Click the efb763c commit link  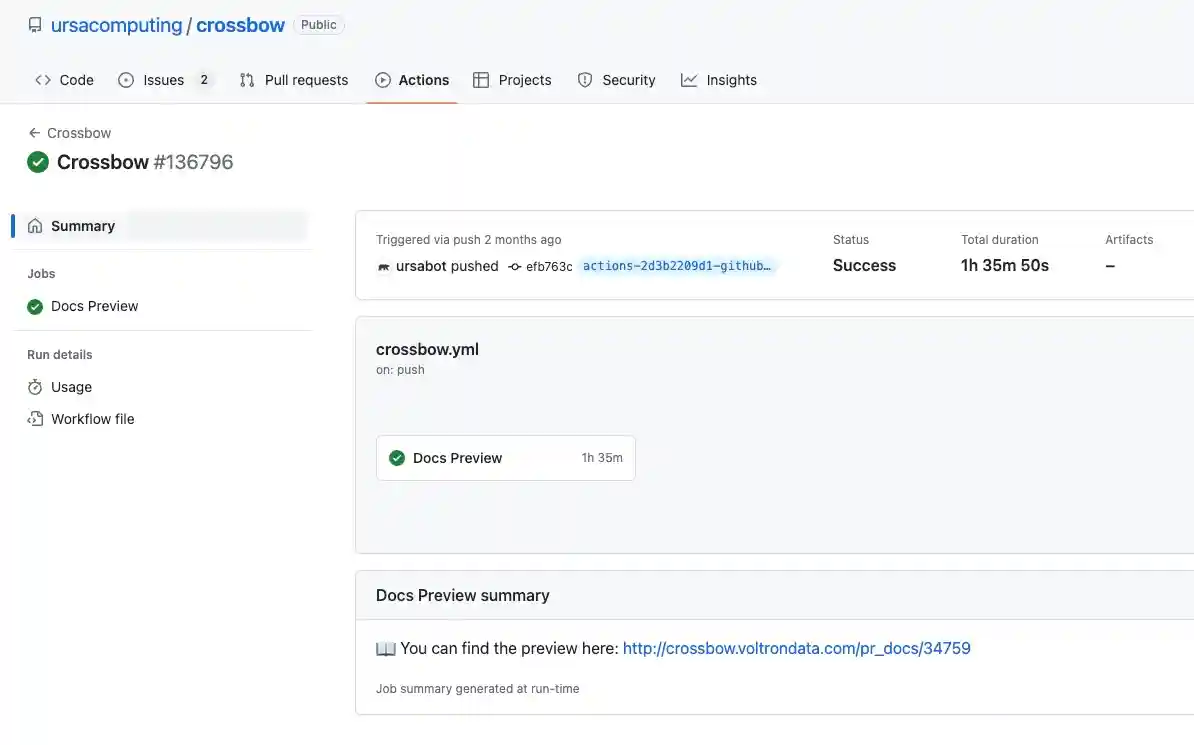click(x=547, y=266)
